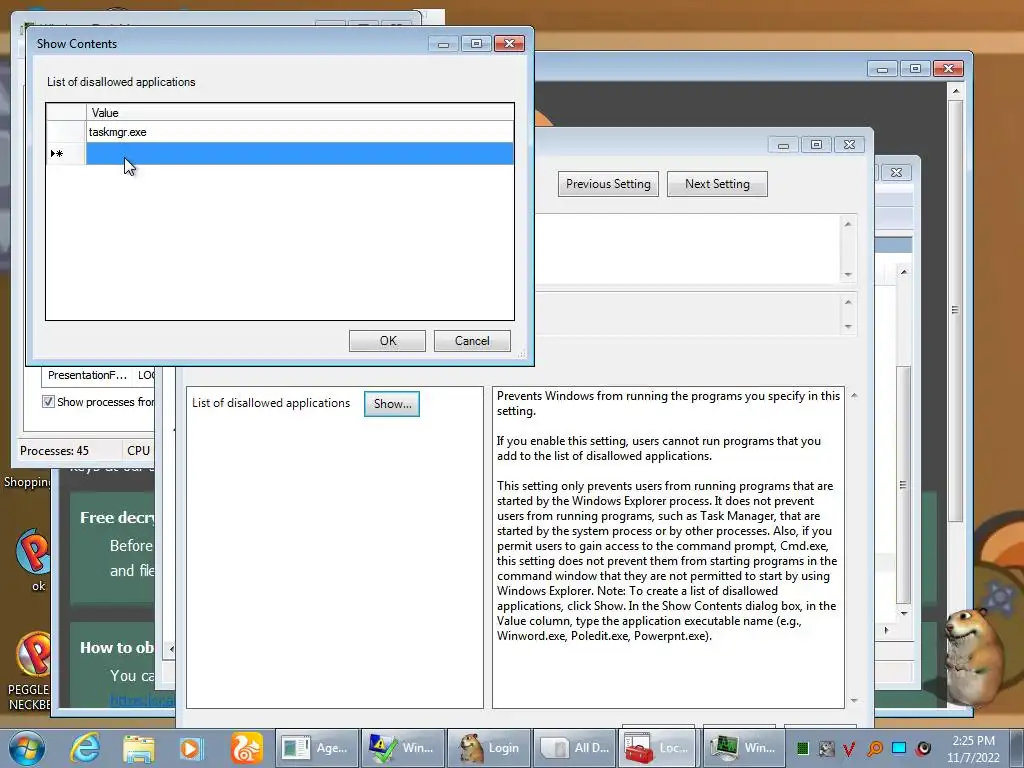Click the gray tray icon beside green square
The height and width of the screenshot is (768, 1024).
(x=826, y=748)
